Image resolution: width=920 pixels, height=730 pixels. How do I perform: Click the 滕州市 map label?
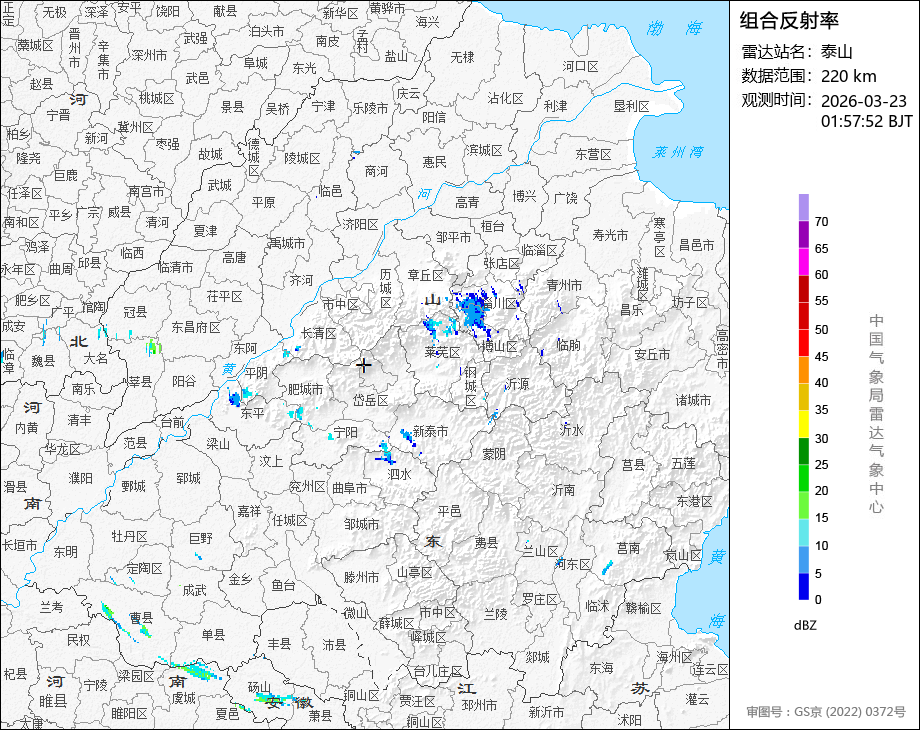(361, 577)
